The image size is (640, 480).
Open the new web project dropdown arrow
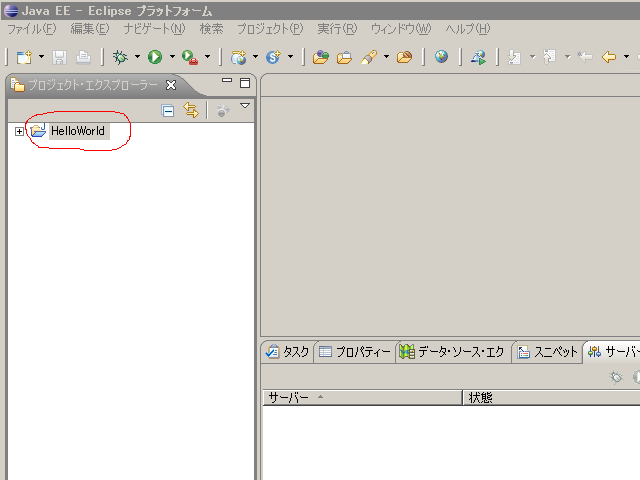click(256, 57)
